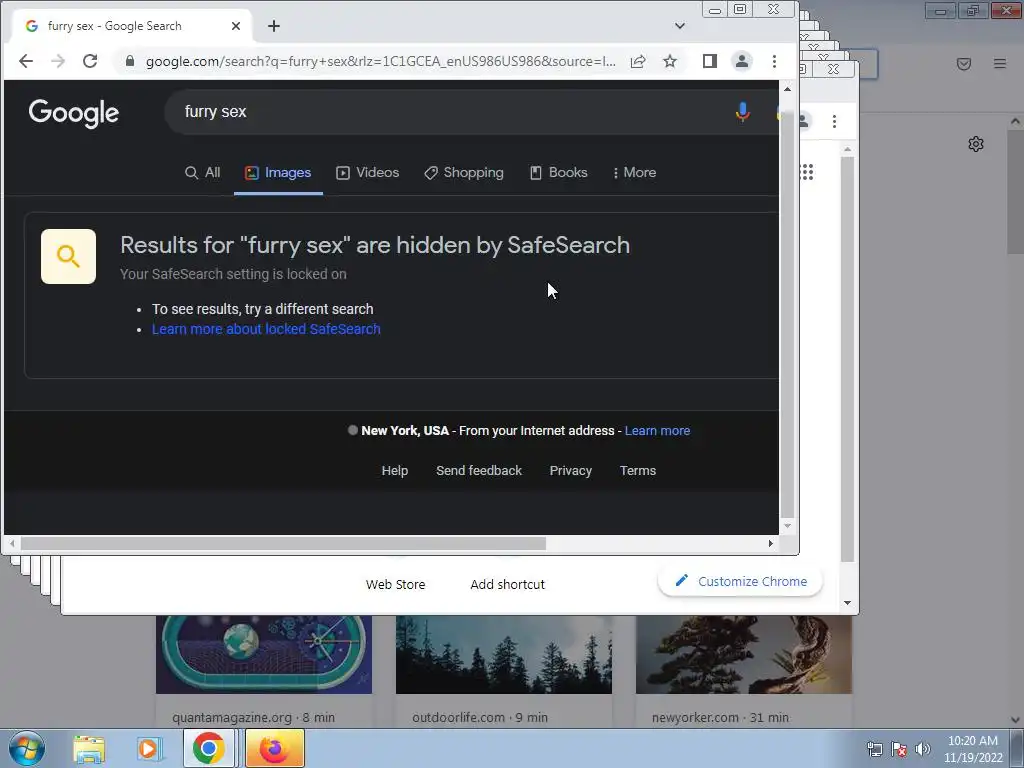Viewport: 1024px width, 768px height.
Task: Open the quantamagazine.org article thumbnail in Firefox
Action: [264, 655]
